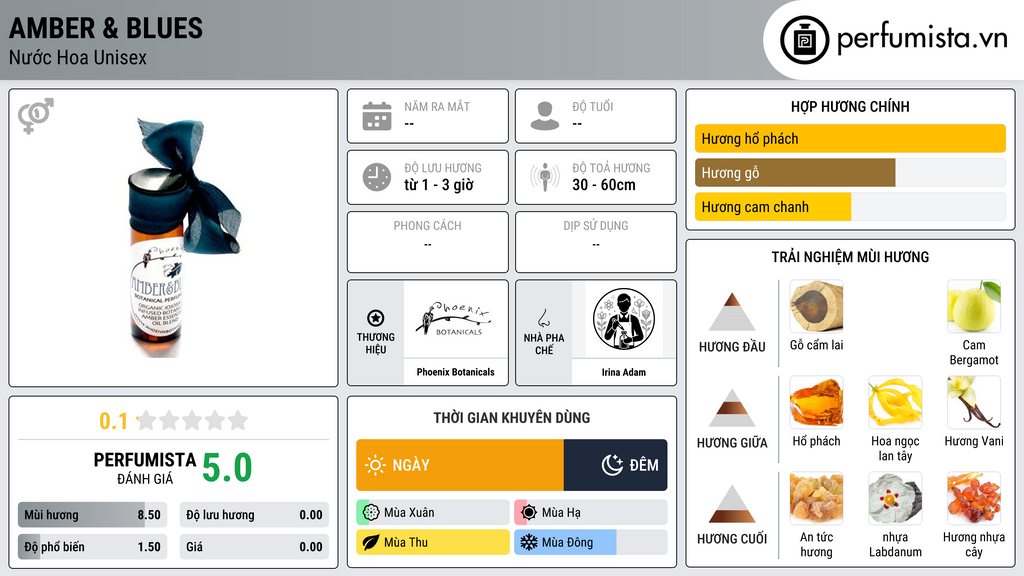
Task: Click the snowflake icon for Mùa Đông
Action: click(528, 543)
